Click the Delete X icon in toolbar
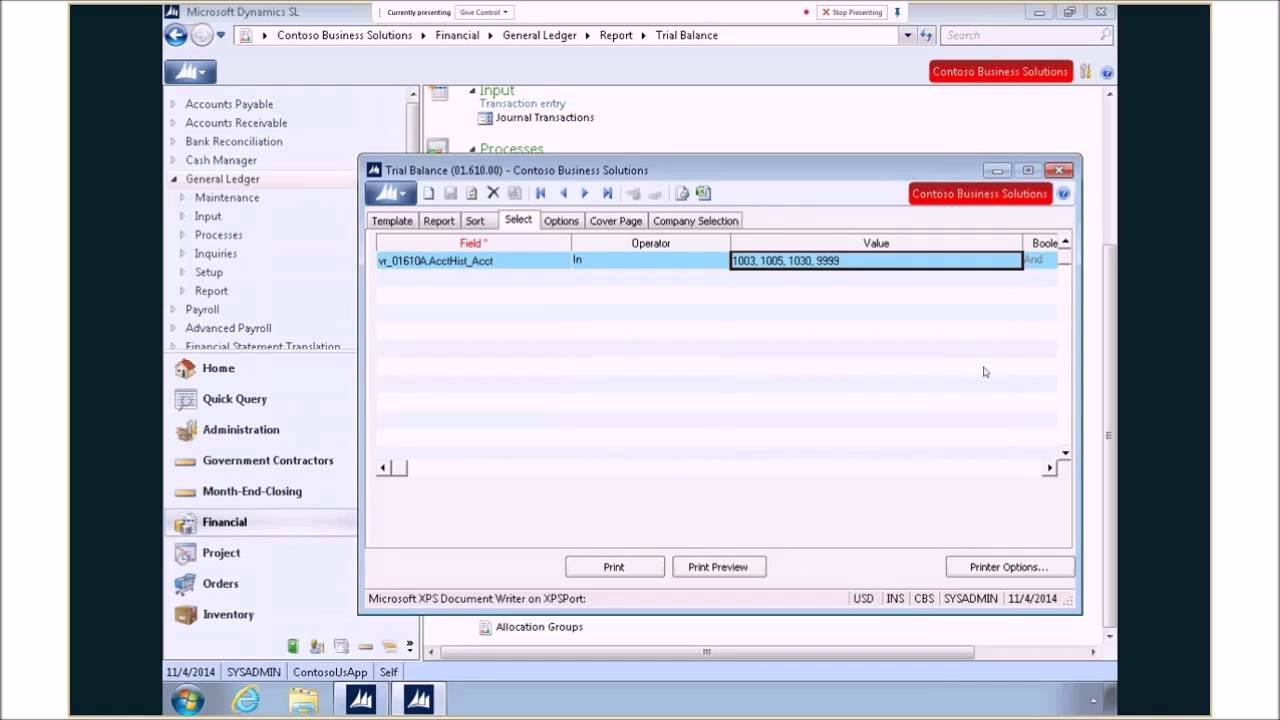Viewport: 1280px width, 720px height. (x=493, y=193)
